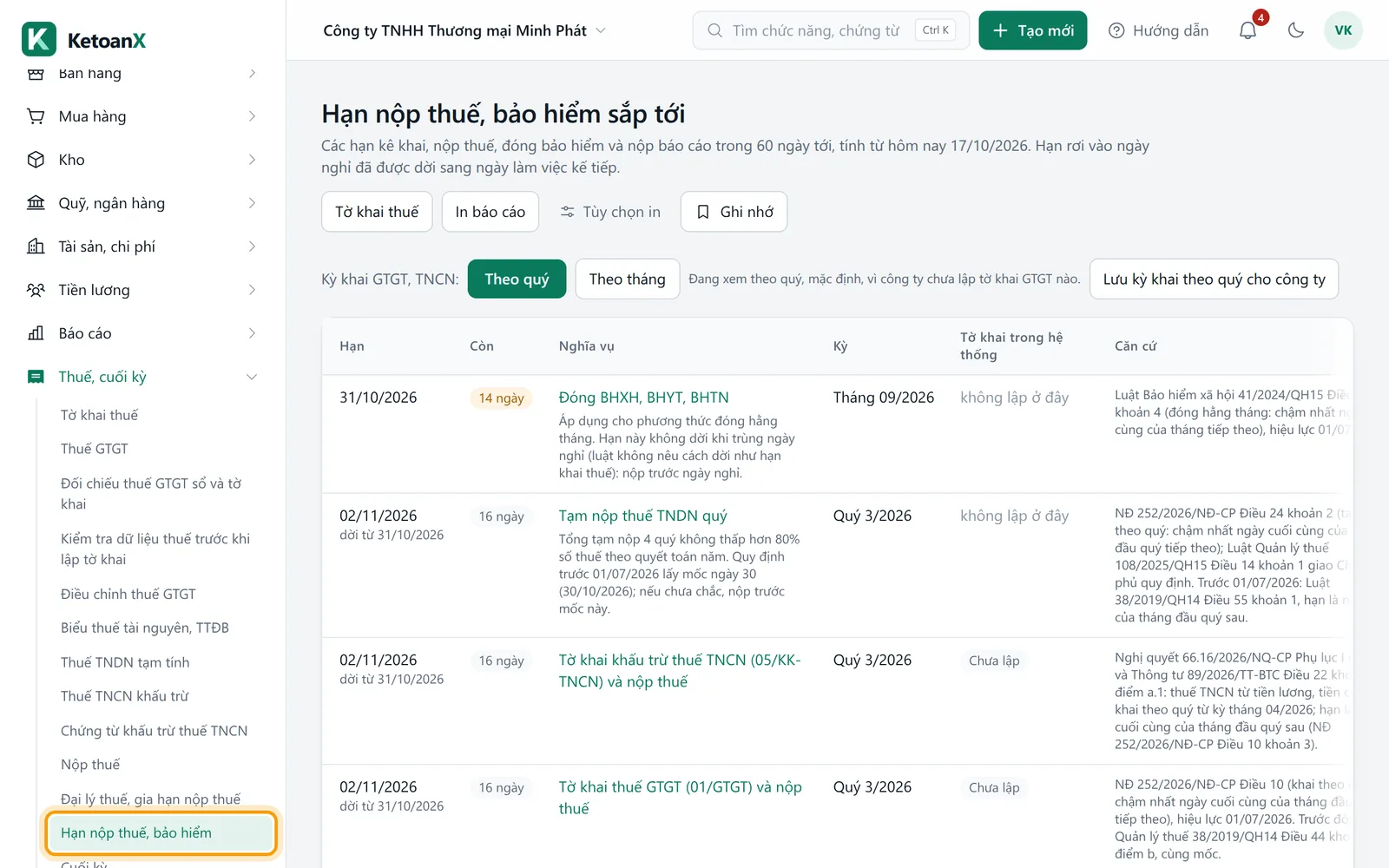The height and width of the screenshot is (868, 1389).
Task: Open the notifications bell
Action: (x=1247, y=30)
